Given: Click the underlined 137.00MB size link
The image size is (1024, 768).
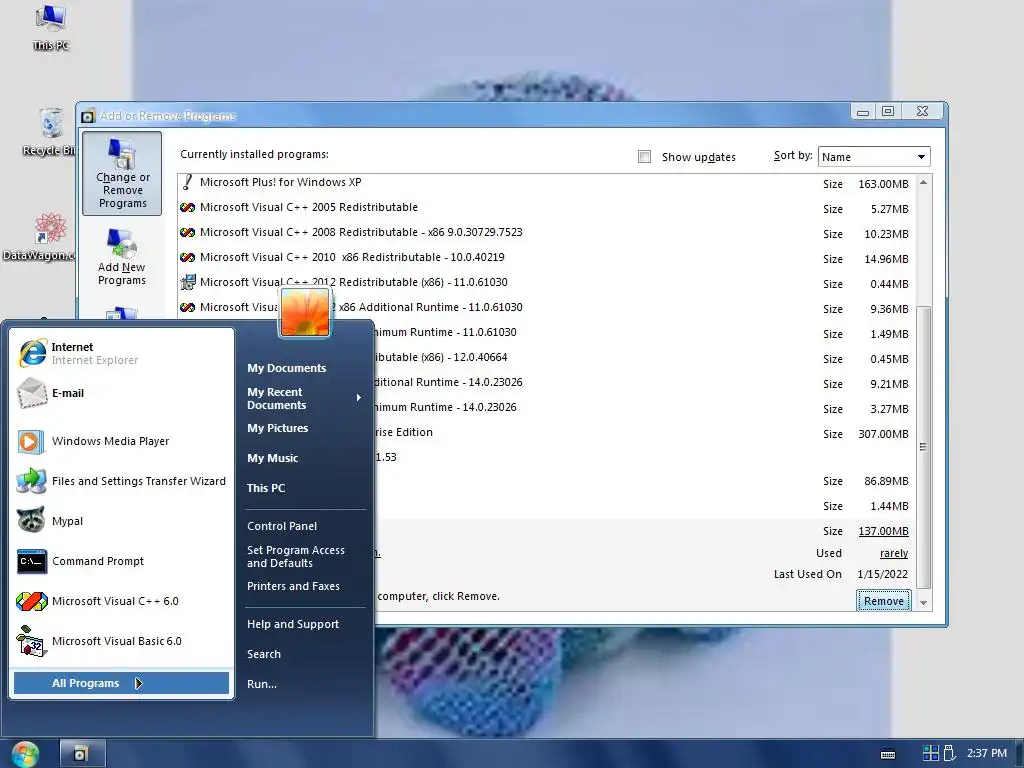Looking at the screenshot, I should click(x=883, y=531).
